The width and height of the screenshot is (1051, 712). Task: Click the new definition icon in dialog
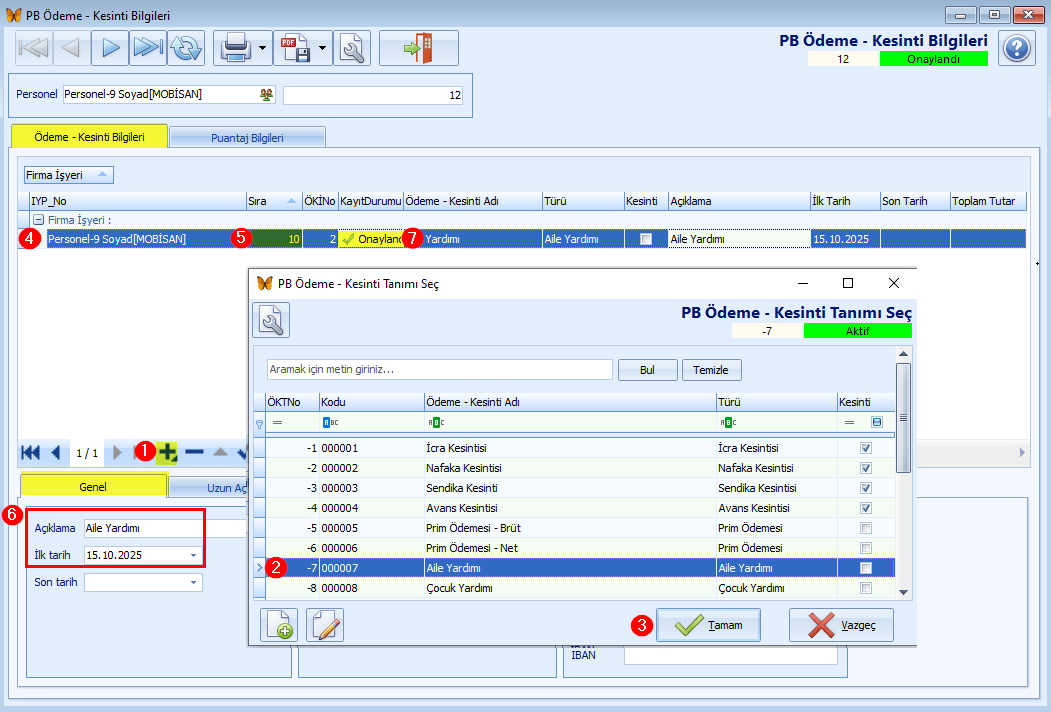pos(279,625)
